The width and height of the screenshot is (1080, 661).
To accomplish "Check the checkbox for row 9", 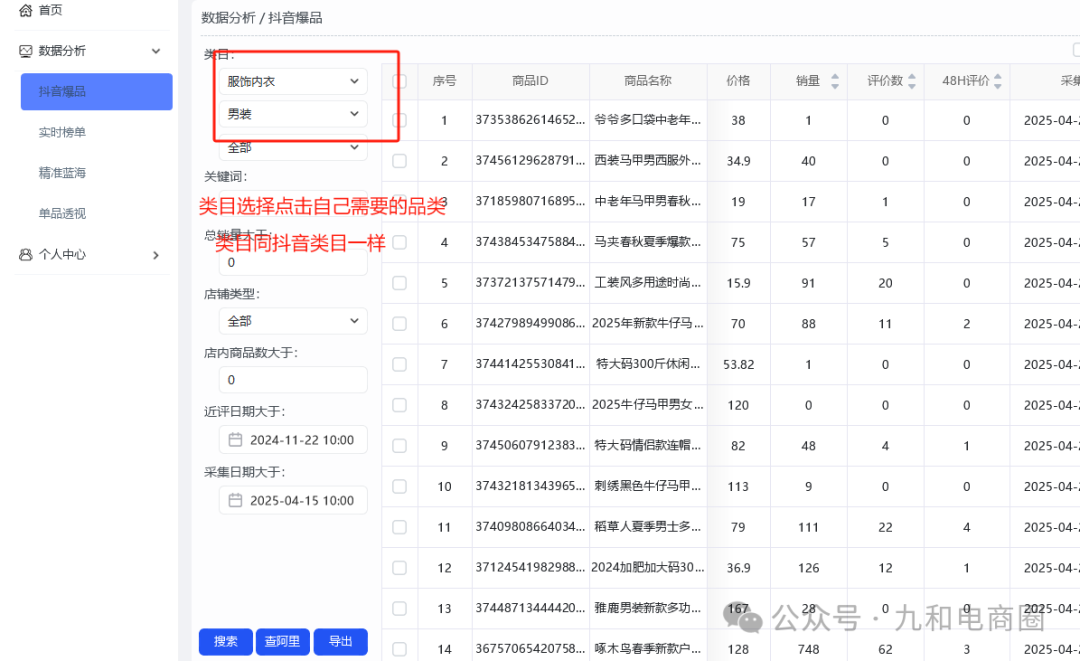I will click(x=399, y=445).
